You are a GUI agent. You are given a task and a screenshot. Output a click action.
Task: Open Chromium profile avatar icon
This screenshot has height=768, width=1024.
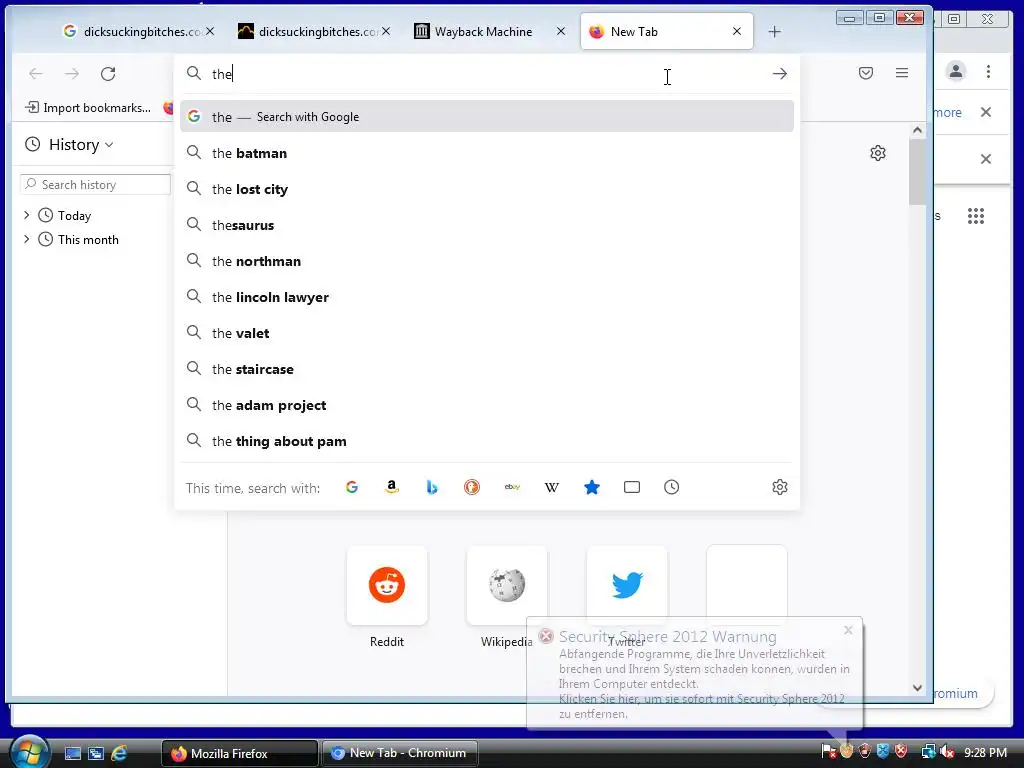click(x=955, y=71)
